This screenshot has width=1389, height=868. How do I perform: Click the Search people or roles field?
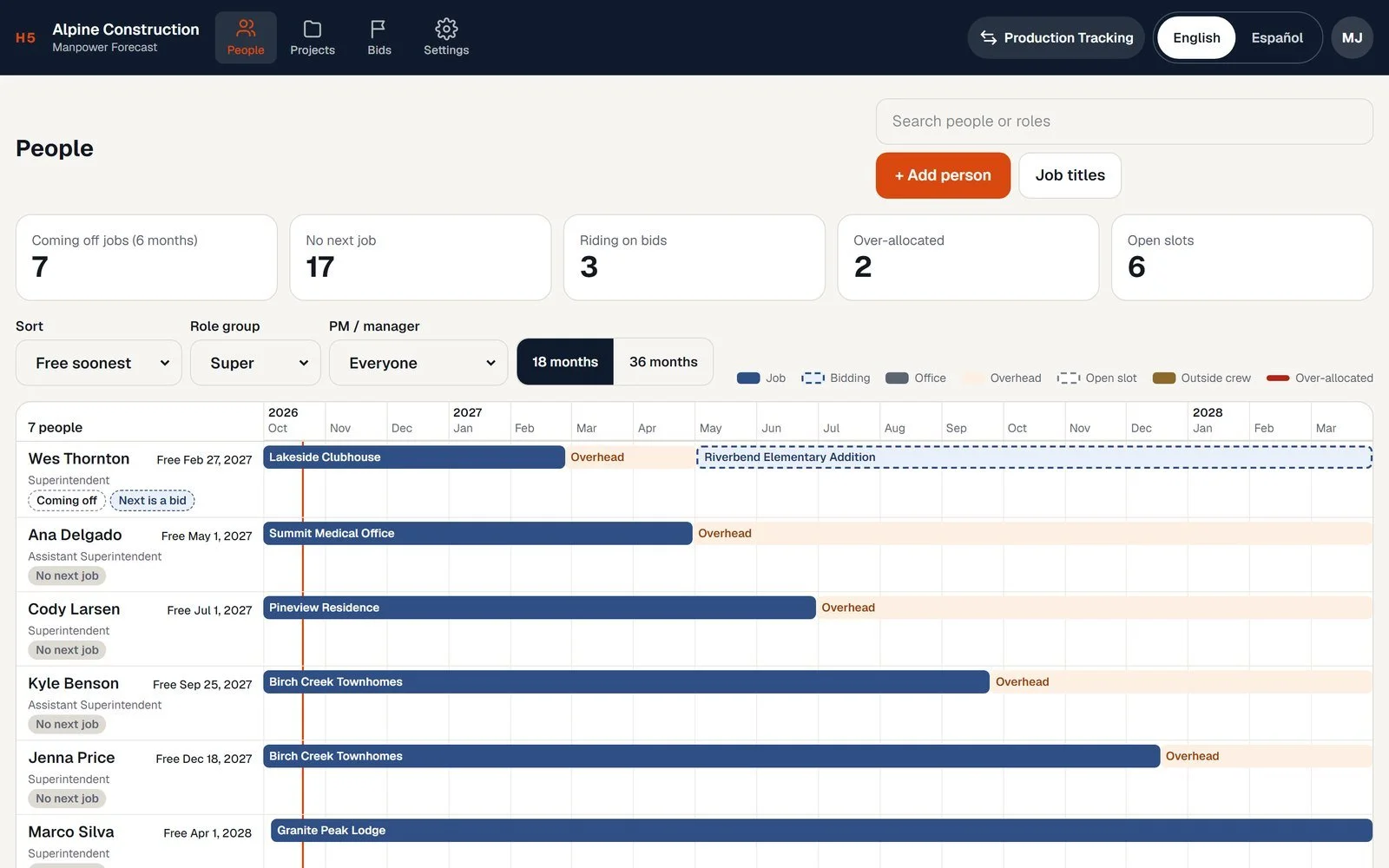pyautogui.click(x=1124, y=122)
